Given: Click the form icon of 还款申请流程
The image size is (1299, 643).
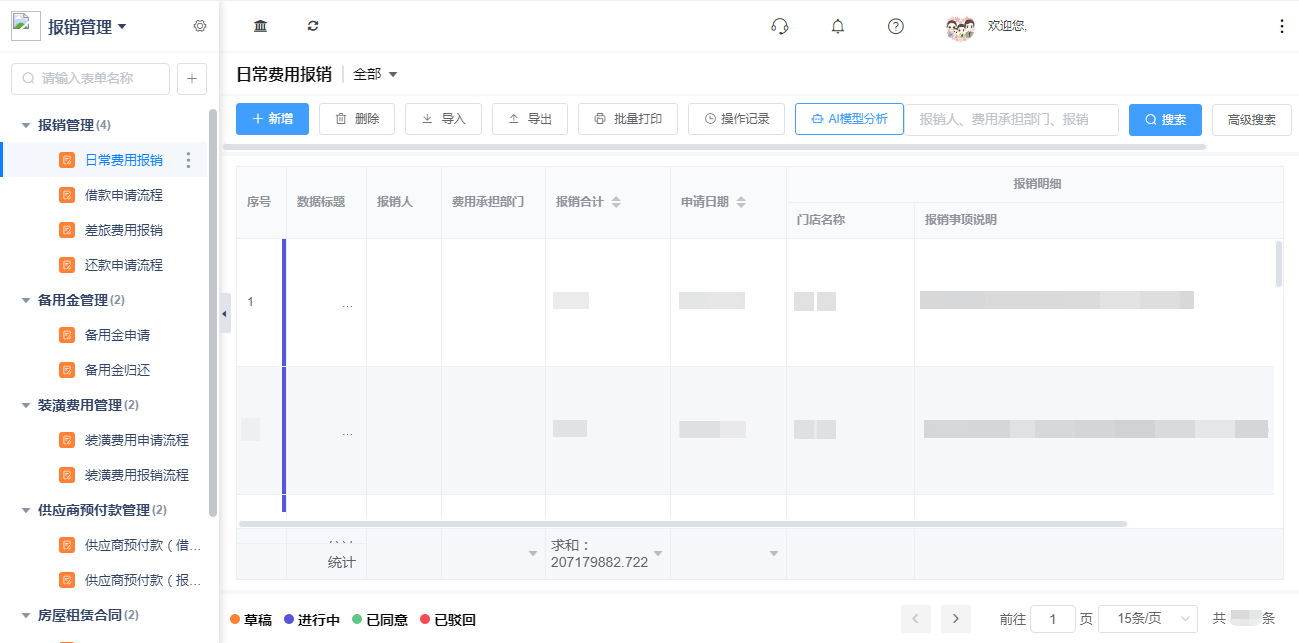Looking at the screenshot, I should [x=67, y=265].
